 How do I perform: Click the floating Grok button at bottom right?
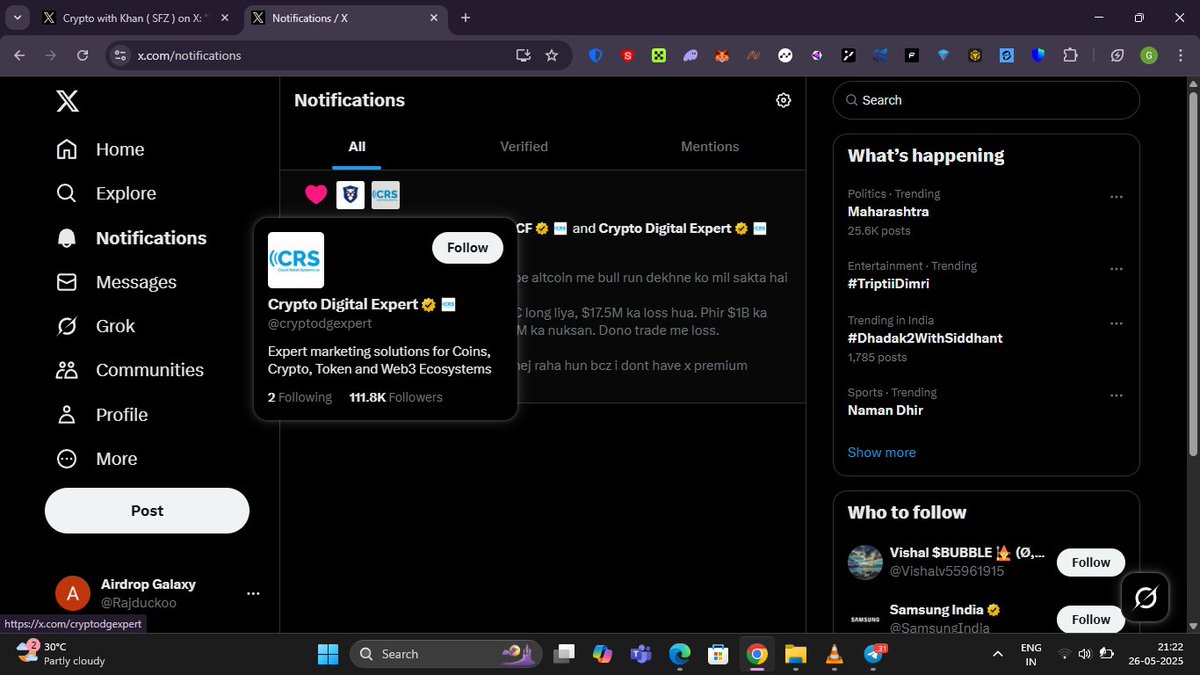[x=1146, y=598]
